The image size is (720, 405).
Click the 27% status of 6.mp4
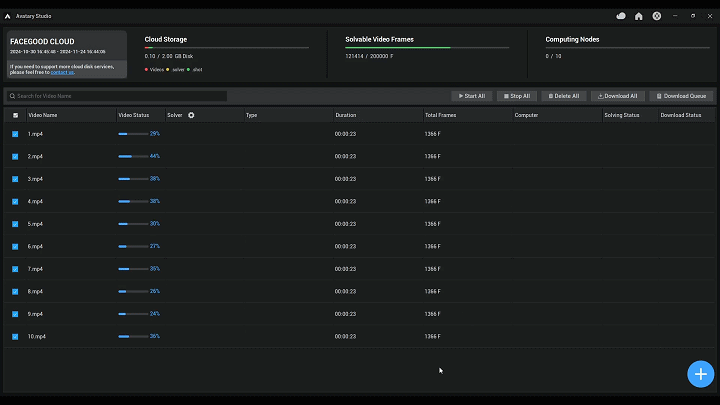point(155,246)
